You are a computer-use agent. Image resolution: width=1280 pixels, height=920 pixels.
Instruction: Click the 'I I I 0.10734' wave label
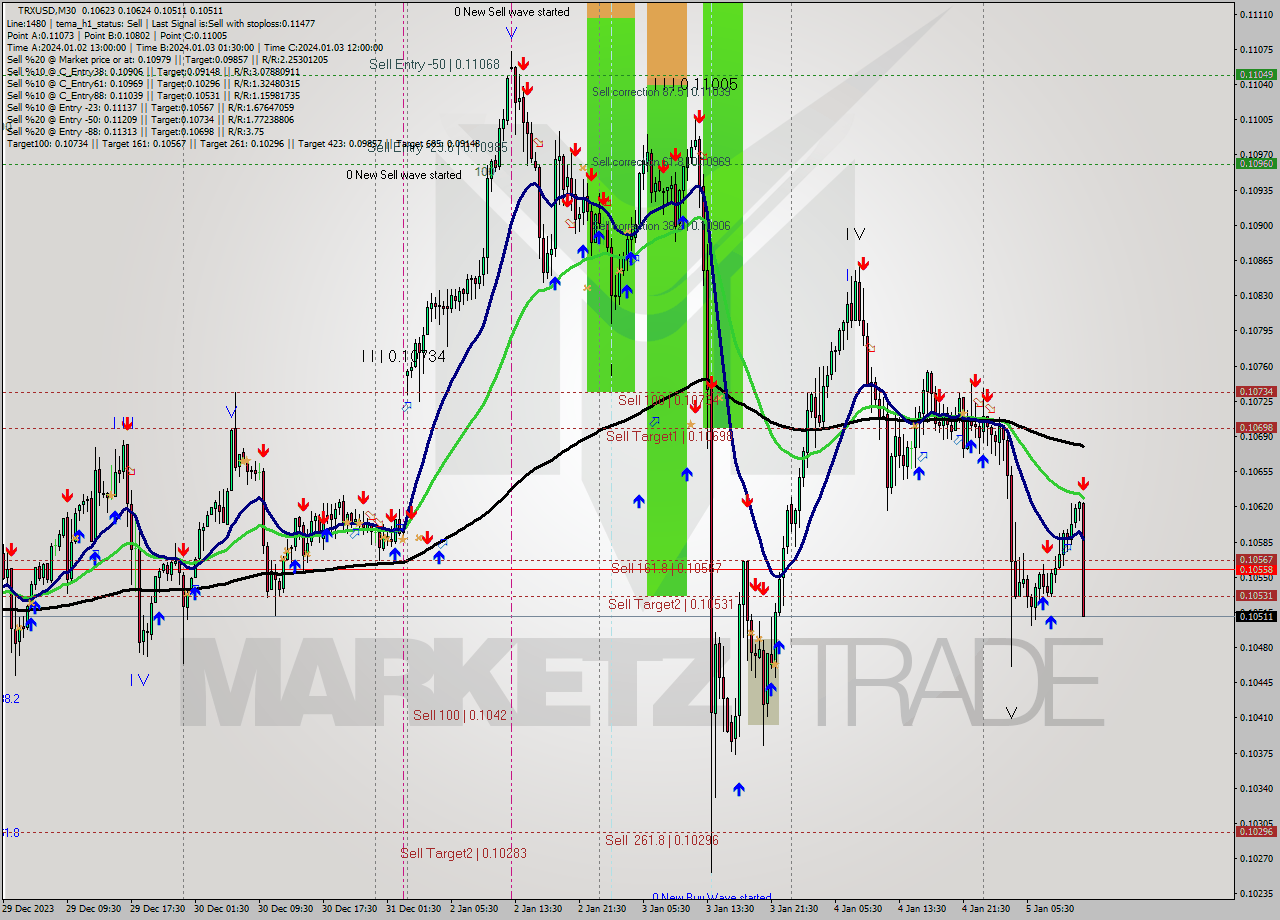(x=403, y=355)
